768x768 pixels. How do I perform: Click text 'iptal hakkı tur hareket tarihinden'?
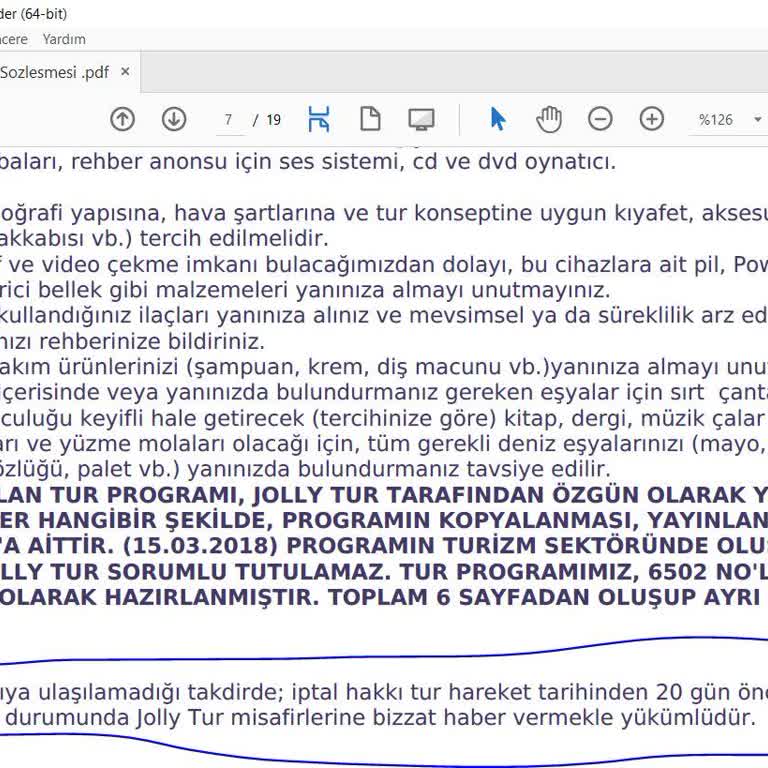[x=469, y=692]
